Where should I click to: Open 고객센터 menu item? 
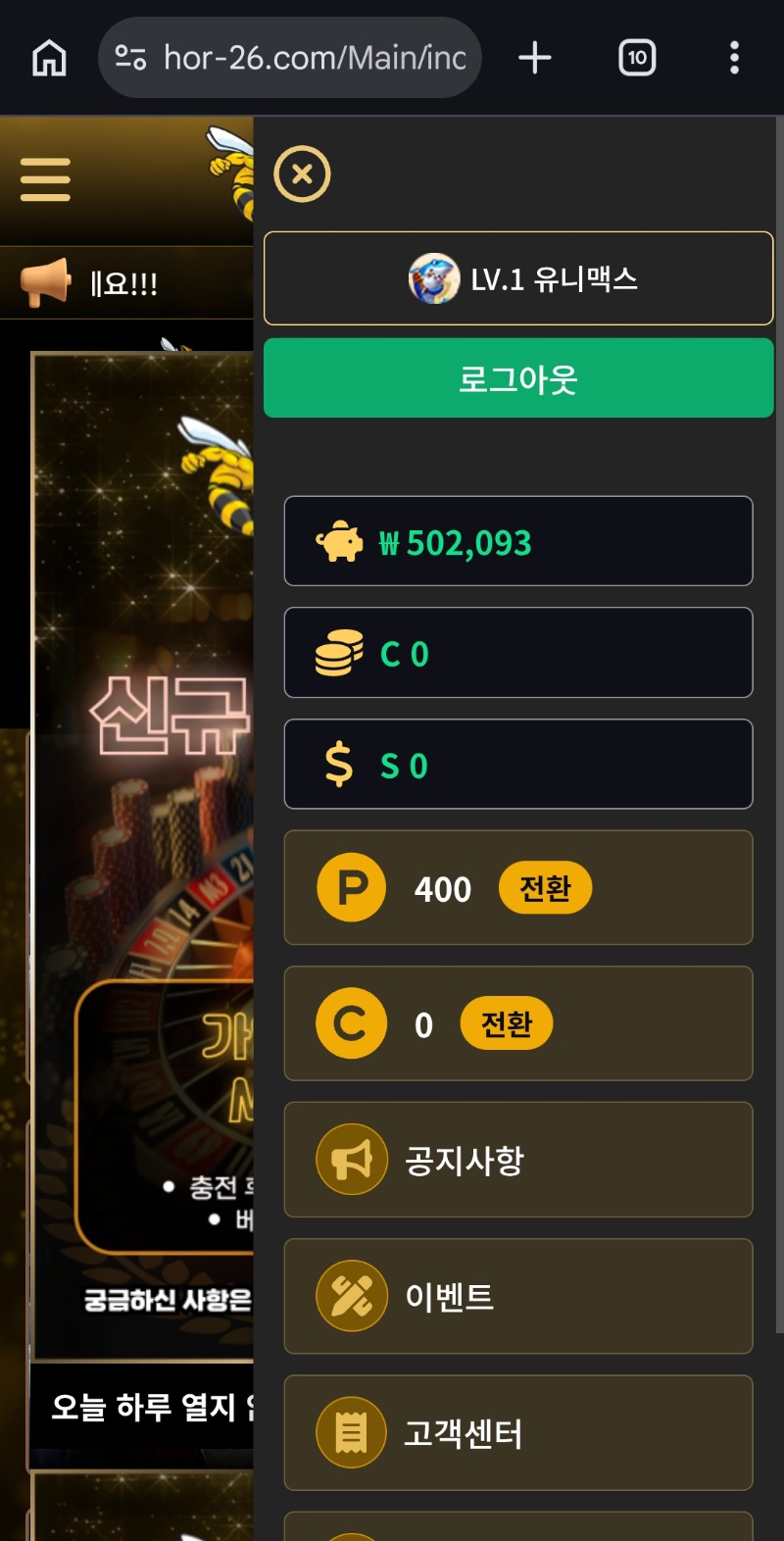(x=518, y=1432)
